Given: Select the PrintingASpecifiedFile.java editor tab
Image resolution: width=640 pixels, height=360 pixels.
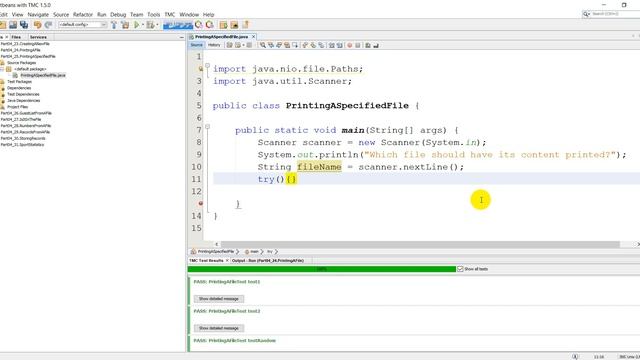Looking at the screenshot, I should pos(221,37).
